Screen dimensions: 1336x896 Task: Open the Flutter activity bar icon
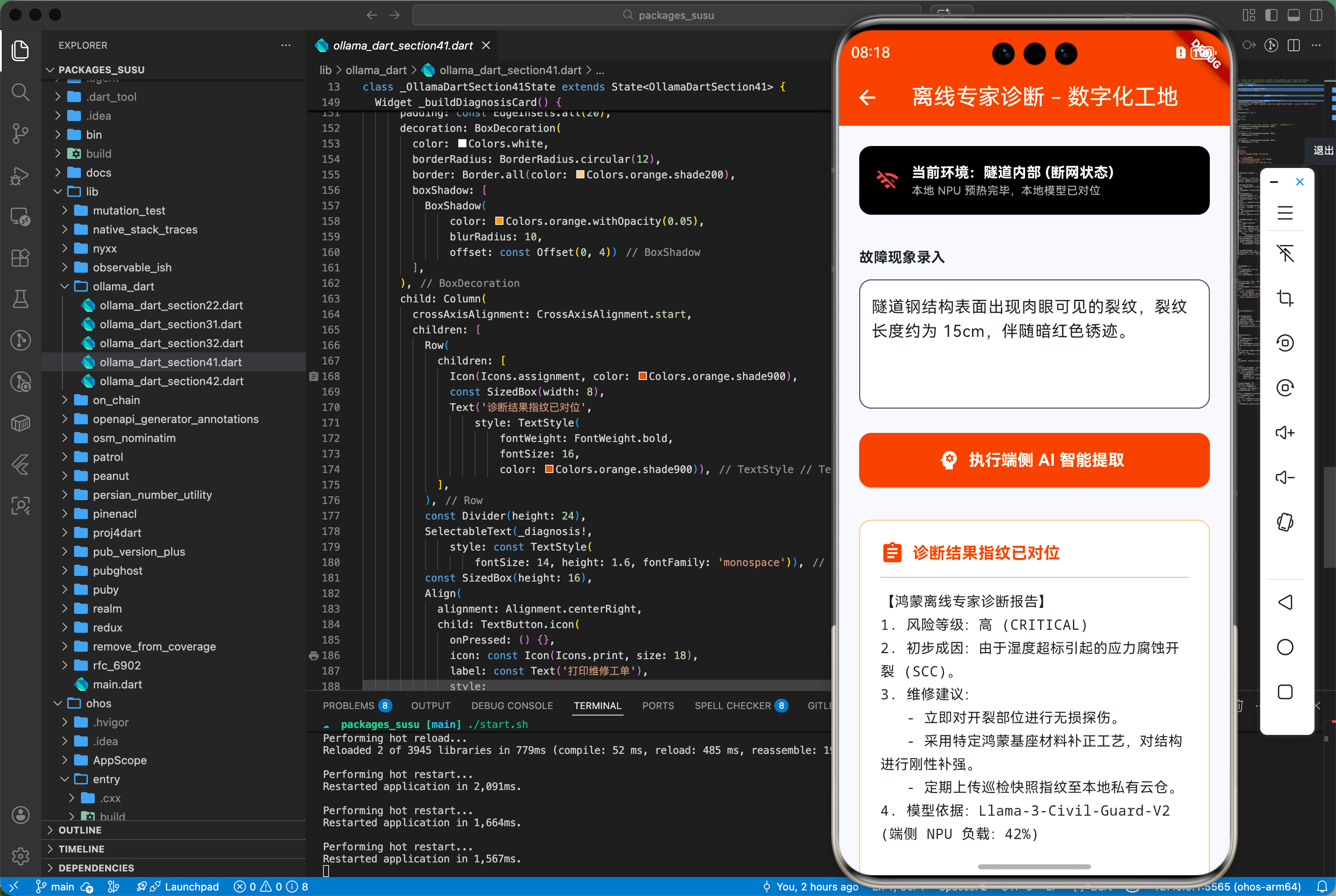pos(21,464)
